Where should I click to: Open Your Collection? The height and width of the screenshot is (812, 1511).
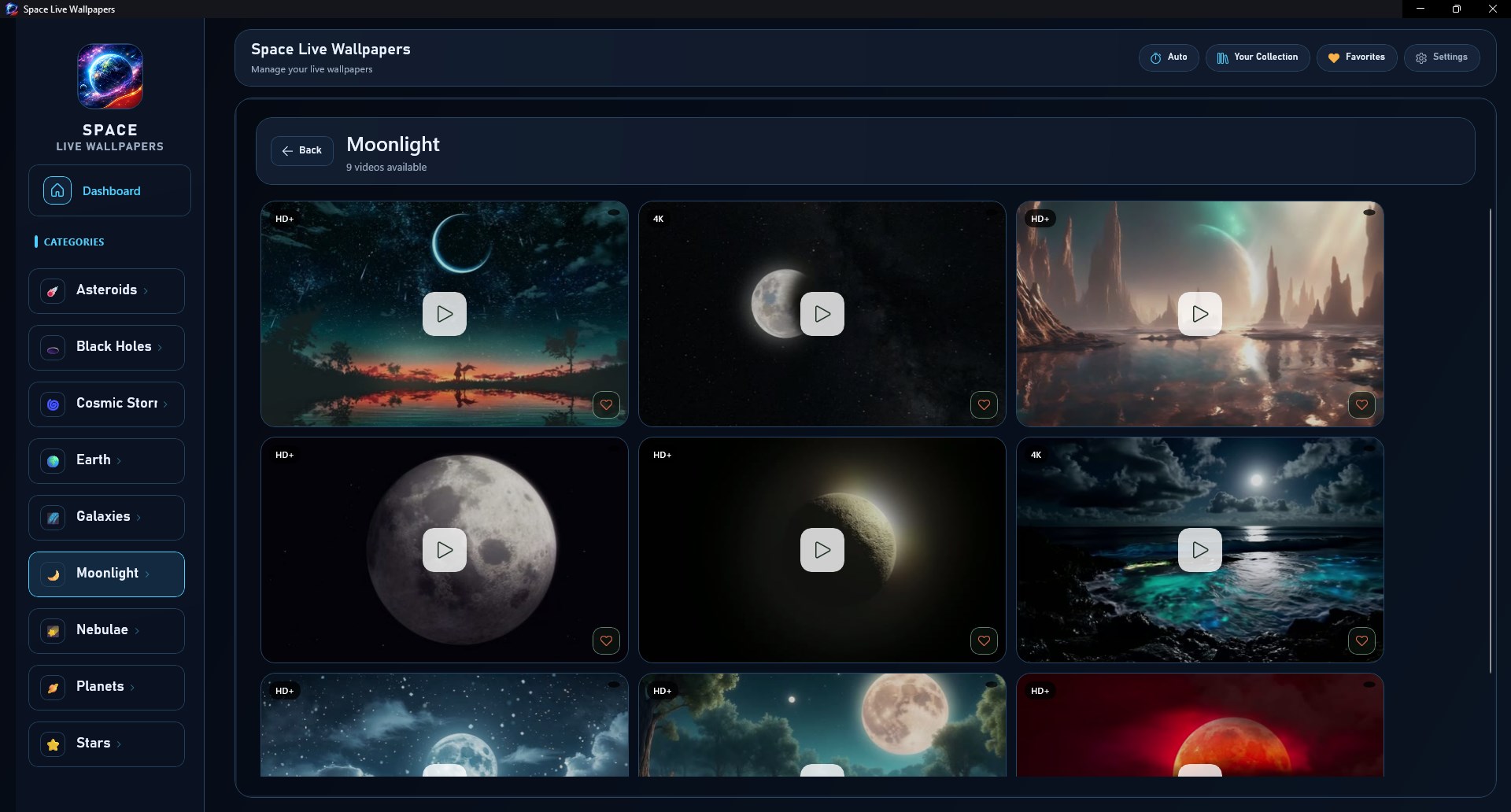pos(1258,57)
